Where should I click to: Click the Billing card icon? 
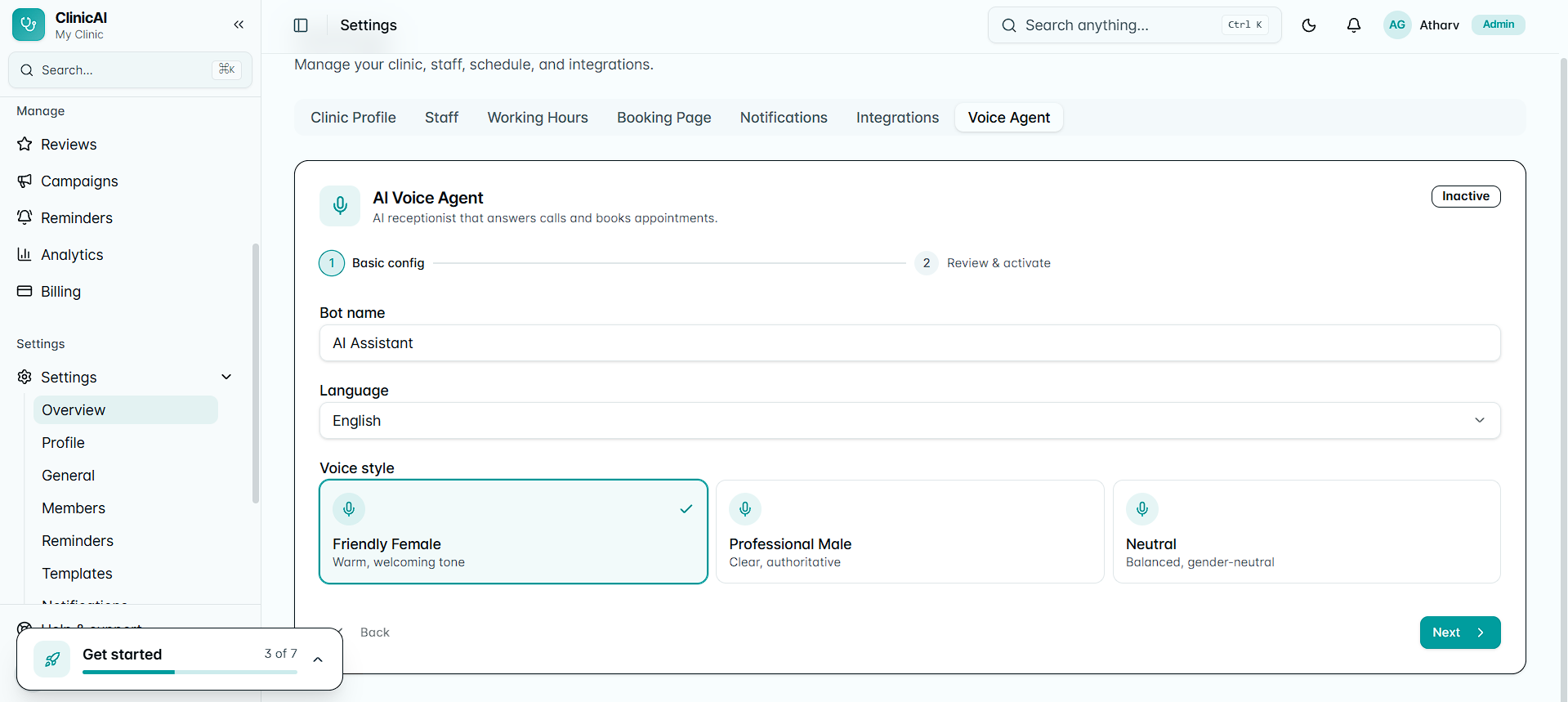click(x=25, y=291)
